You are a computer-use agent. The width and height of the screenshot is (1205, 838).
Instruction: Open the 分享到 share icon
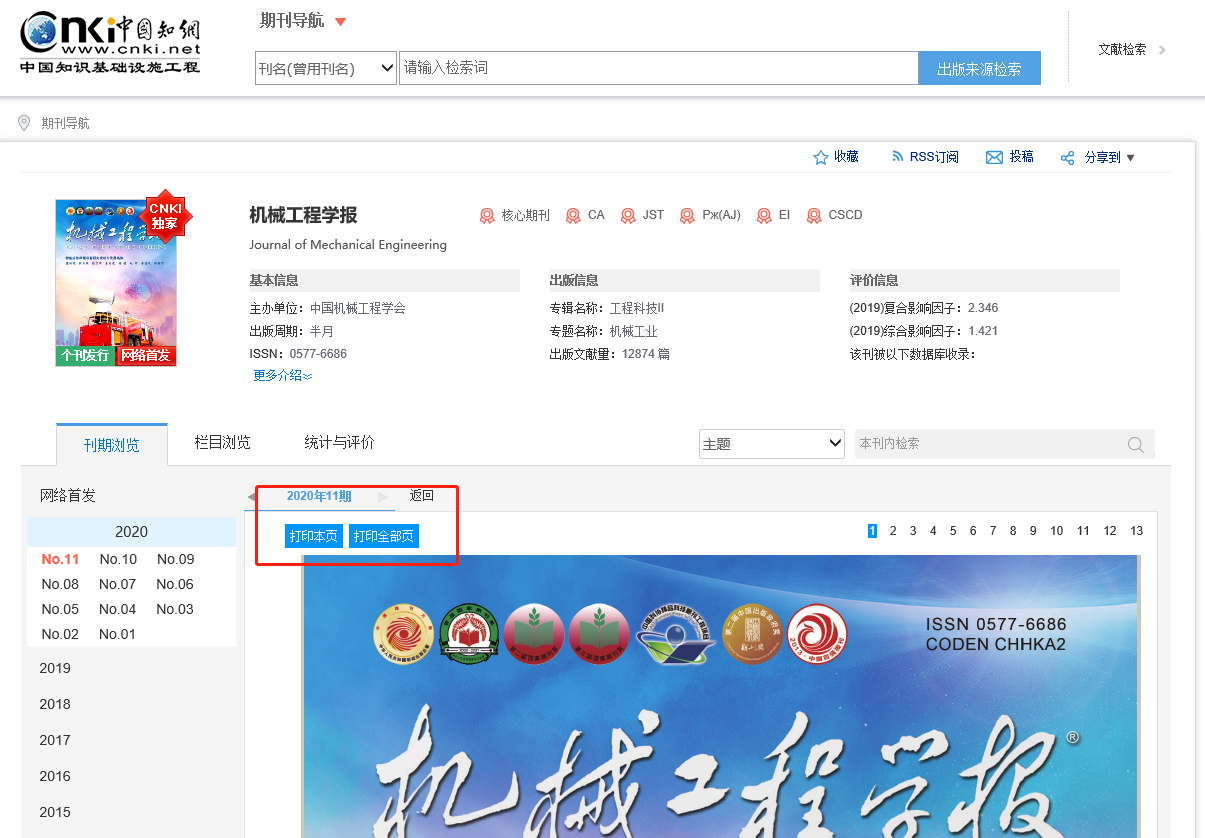[x=1067, y=158]
